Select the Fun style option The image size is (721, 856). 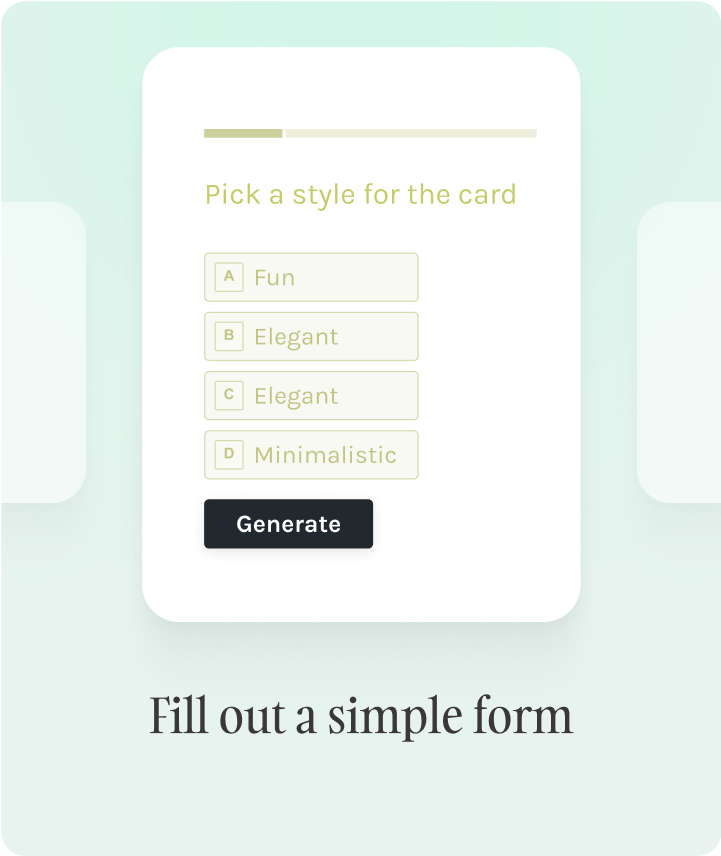[311, 277]
